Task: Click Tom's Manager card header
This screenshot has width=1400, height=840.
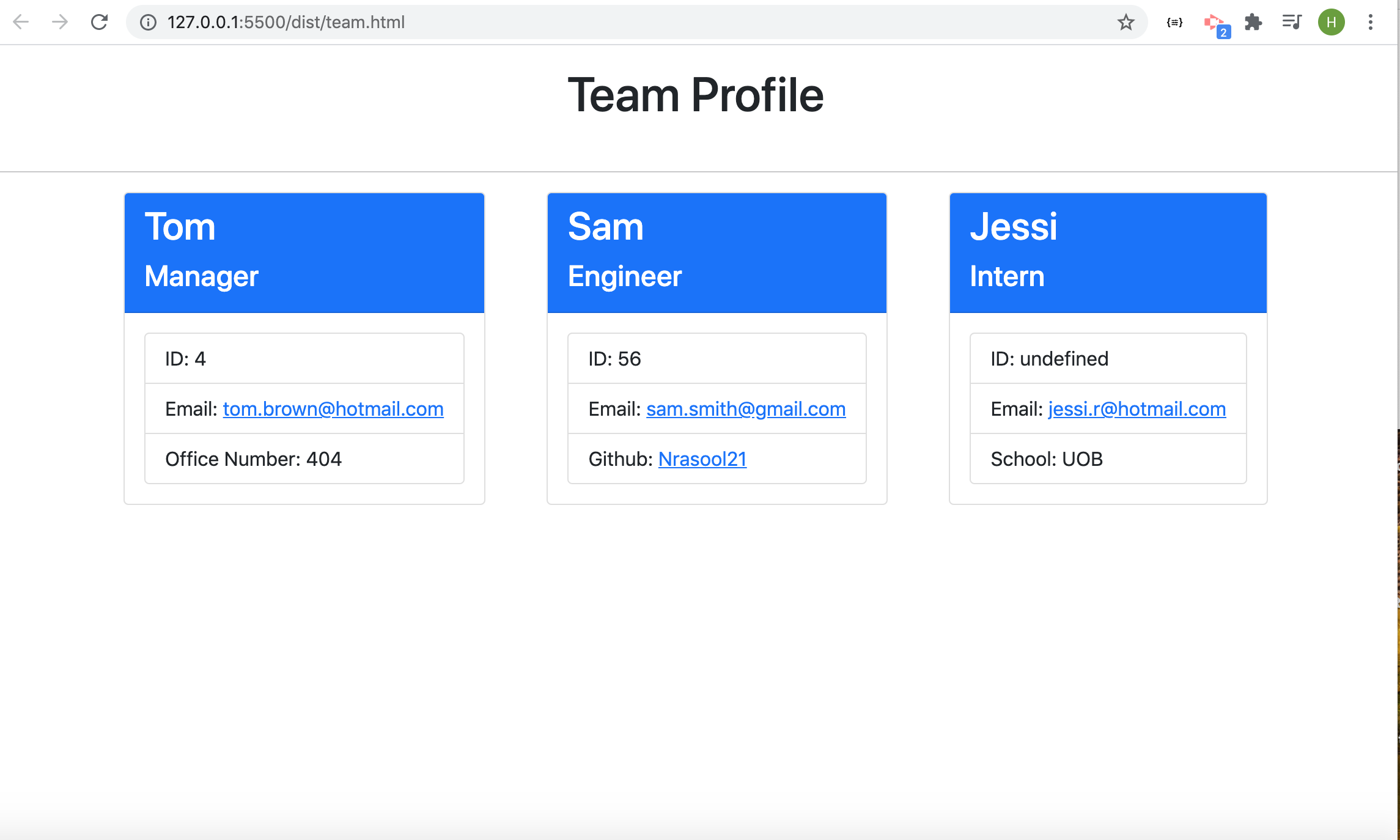Action: (x=304, y=252)
